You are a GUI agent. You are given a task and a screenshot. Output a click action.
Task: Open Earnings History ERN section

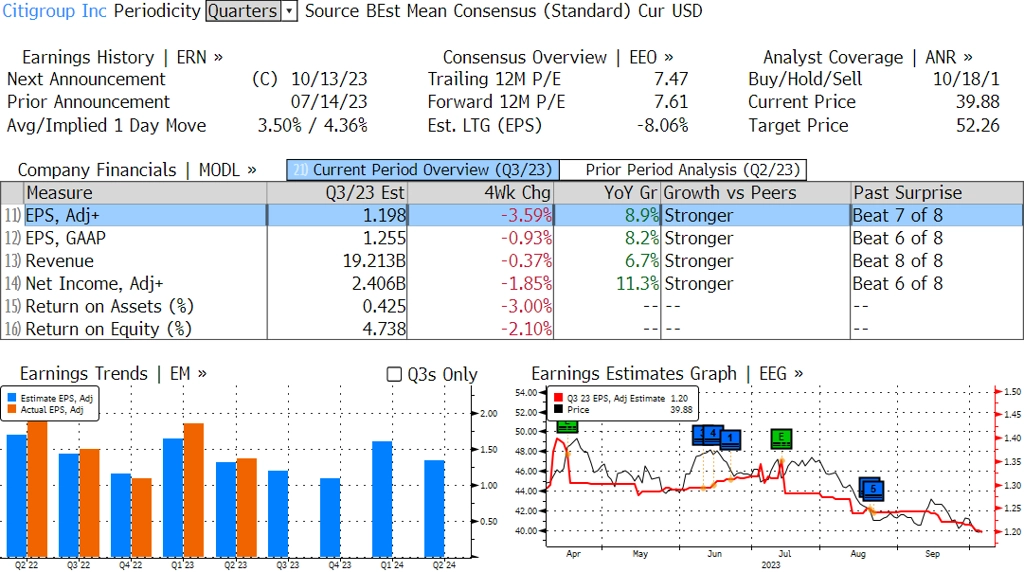122,57
